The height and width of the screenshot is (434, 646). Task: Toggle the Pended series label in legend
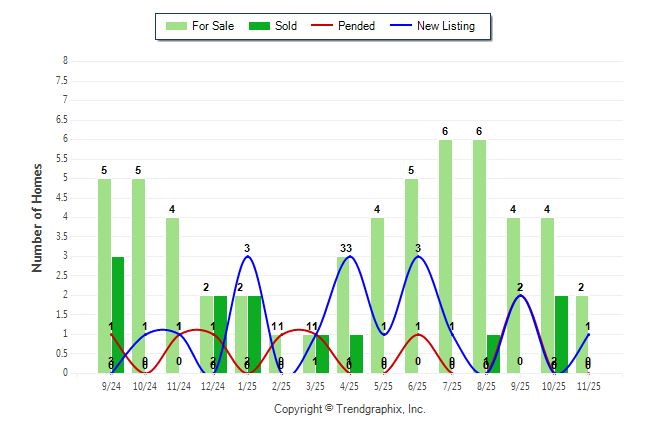click(357, 26)
